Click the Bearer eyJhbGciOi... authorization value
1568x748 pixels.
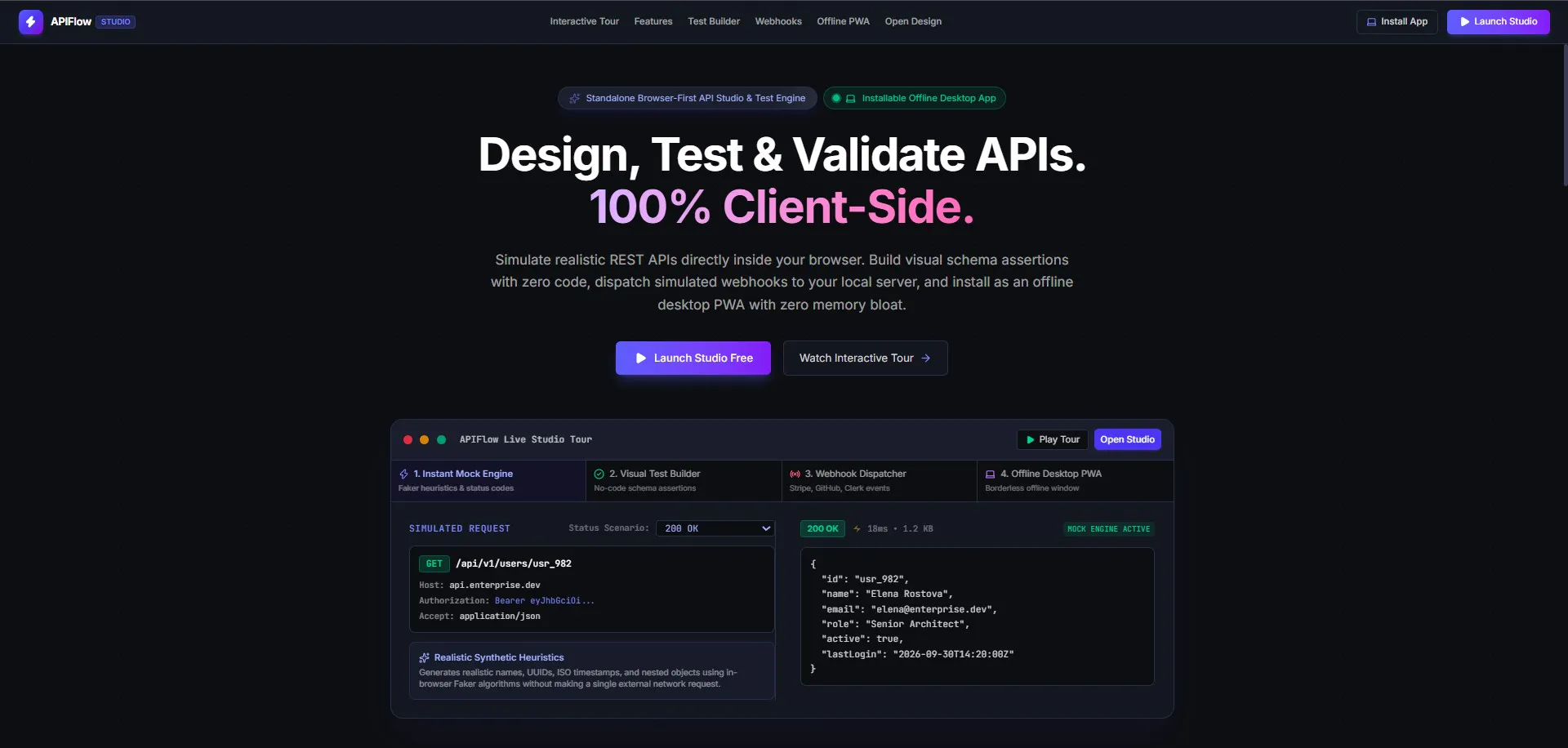pyautogui.click(x=544, y=601)
